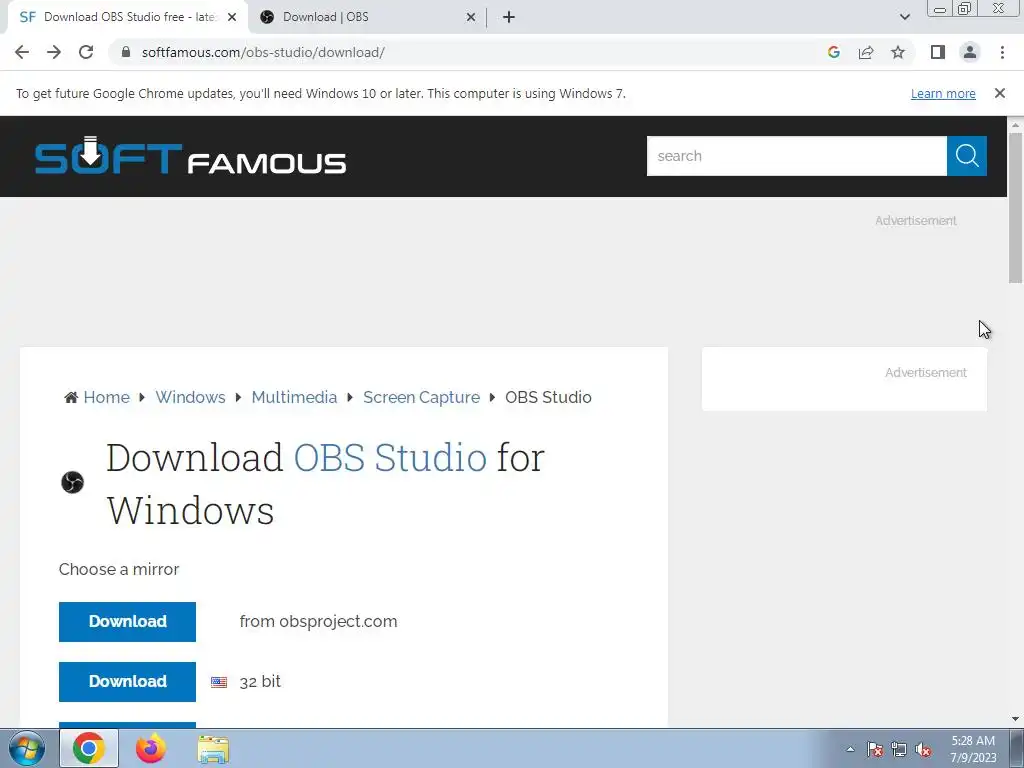
Task: Share this page using the share icon
Action: pyautogui.click(x=866, y=52)
